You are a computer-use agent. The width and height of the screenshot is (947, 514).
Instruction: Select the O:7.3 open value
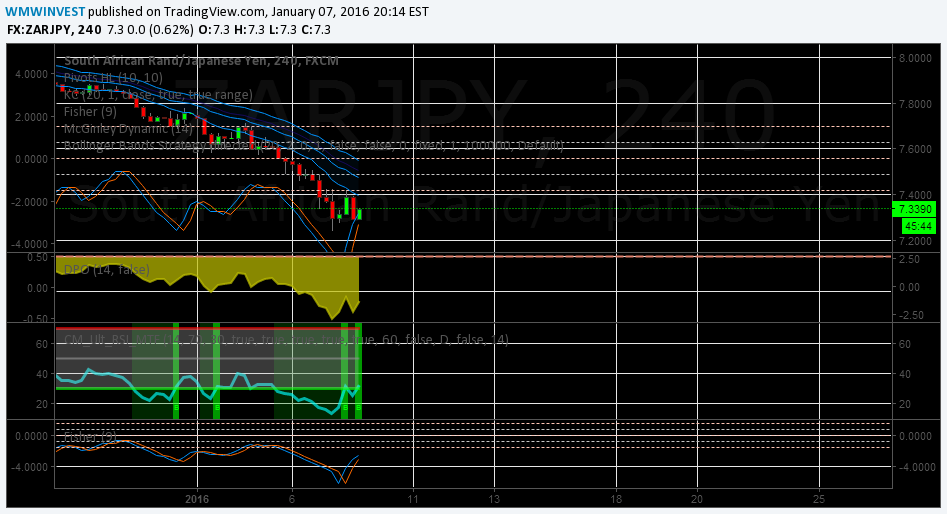213,30
